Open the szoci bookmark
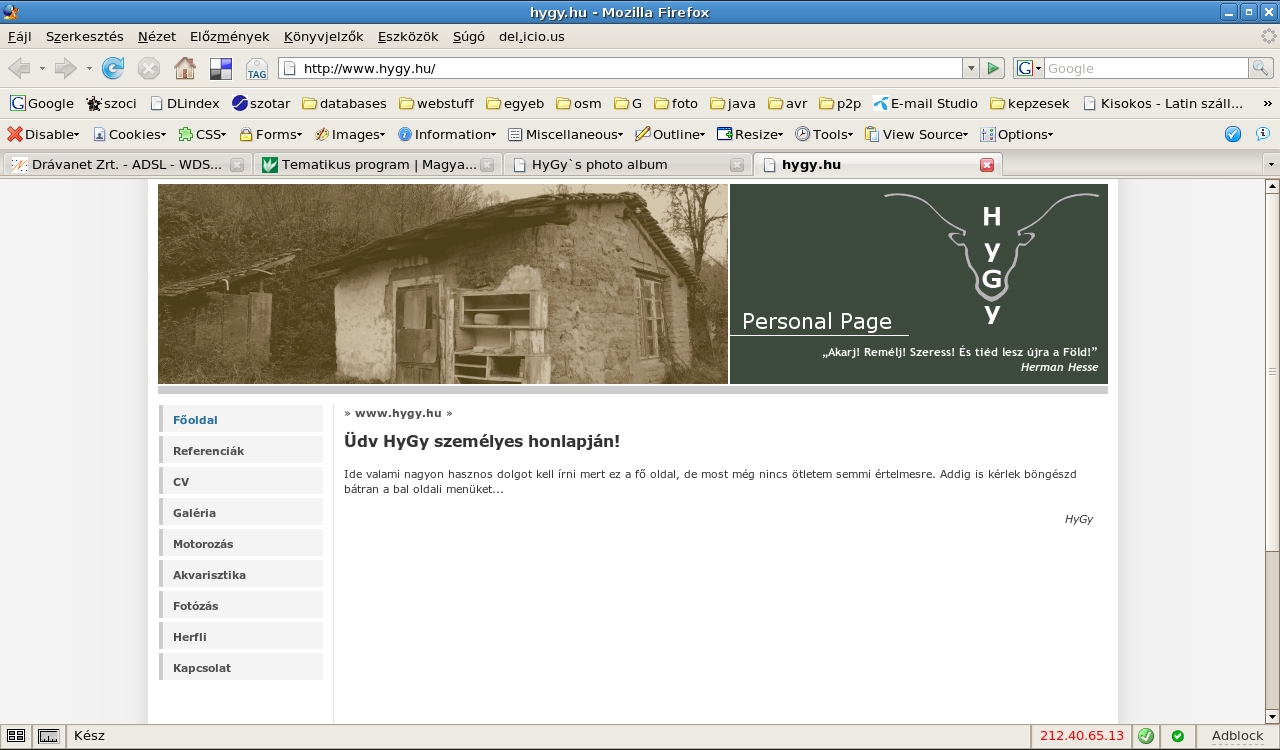 (x=112, y=103)
